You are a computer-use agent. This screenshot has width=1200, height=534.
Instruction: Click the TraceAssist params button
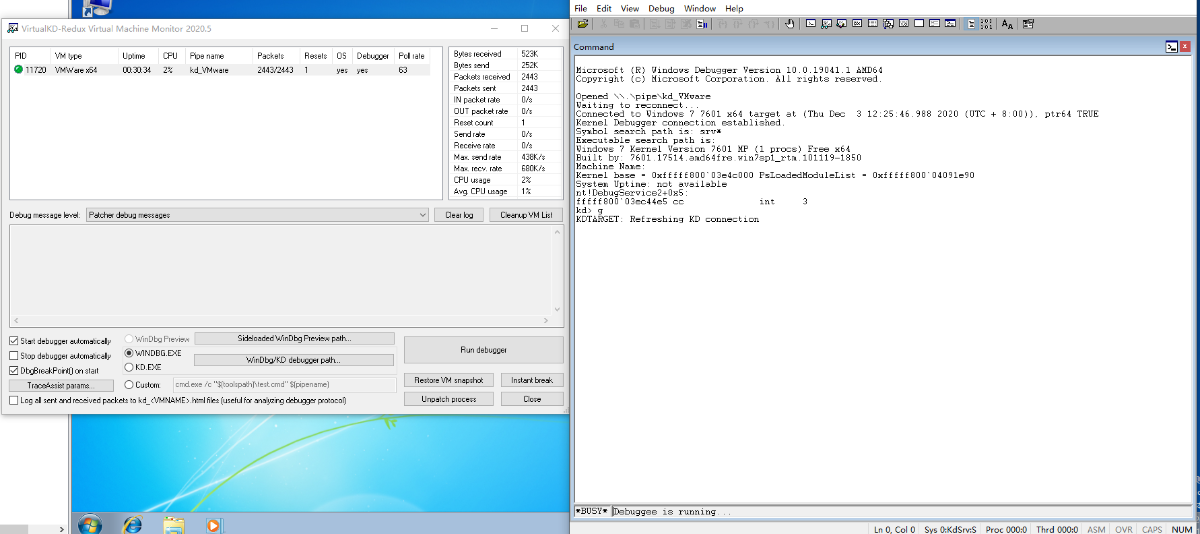[62, 385]
